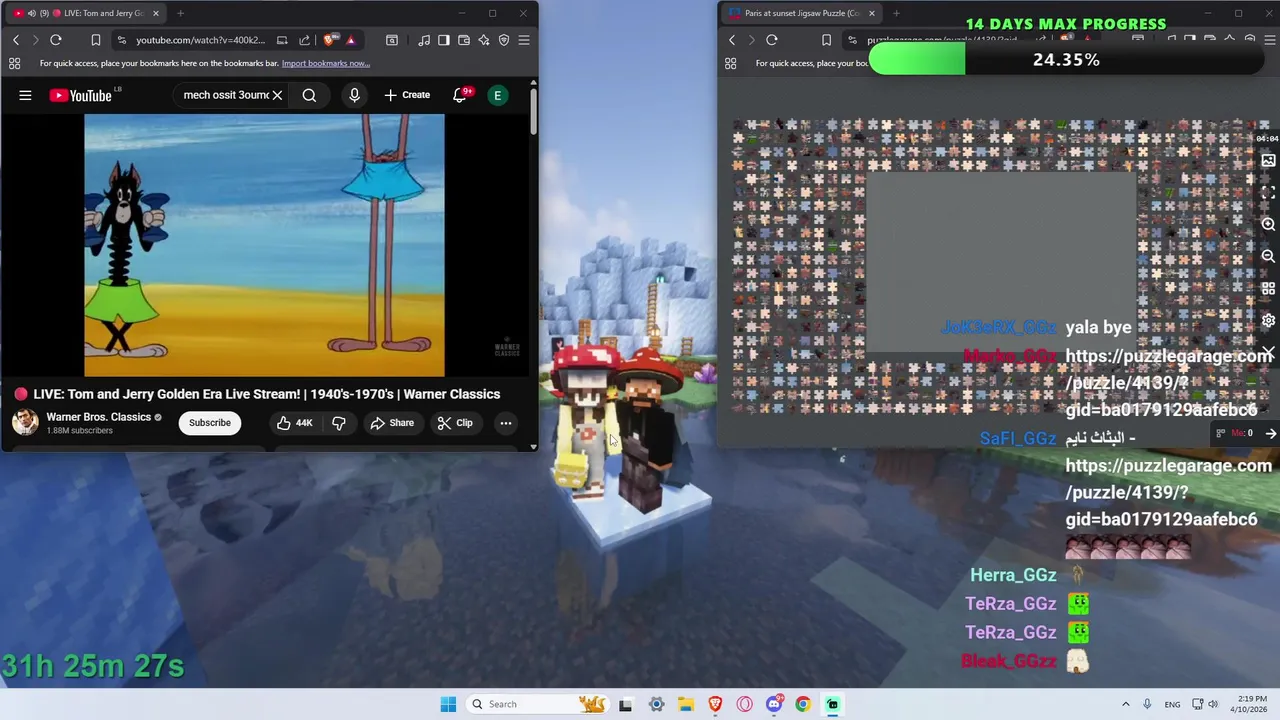Open Brave Rewards triangle icon
This screenshot has height=720, width=1280.
pyautogui.click(x=350, y=40)
